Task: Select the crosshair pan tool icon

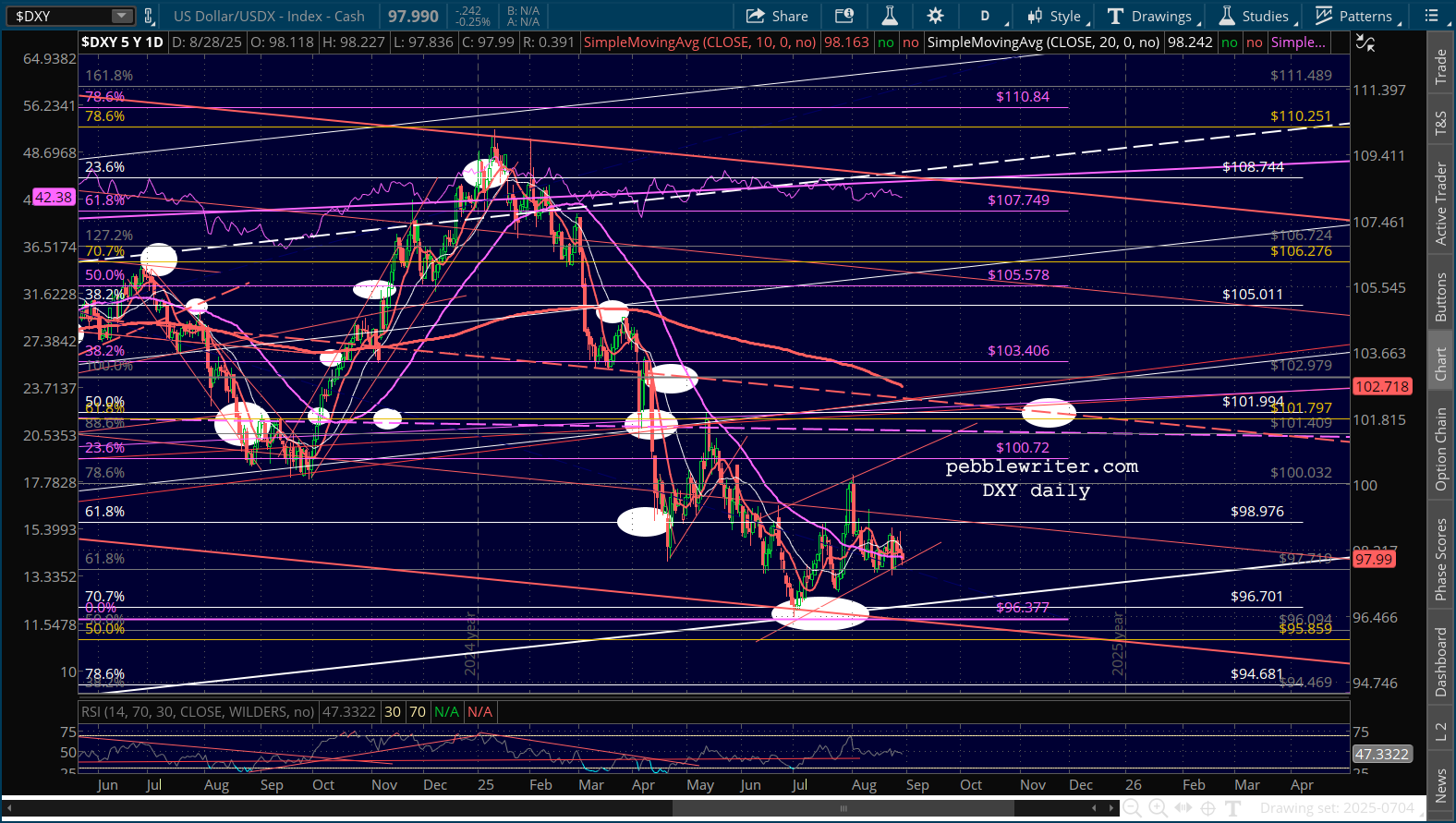Action: [x=1207, y=808]
